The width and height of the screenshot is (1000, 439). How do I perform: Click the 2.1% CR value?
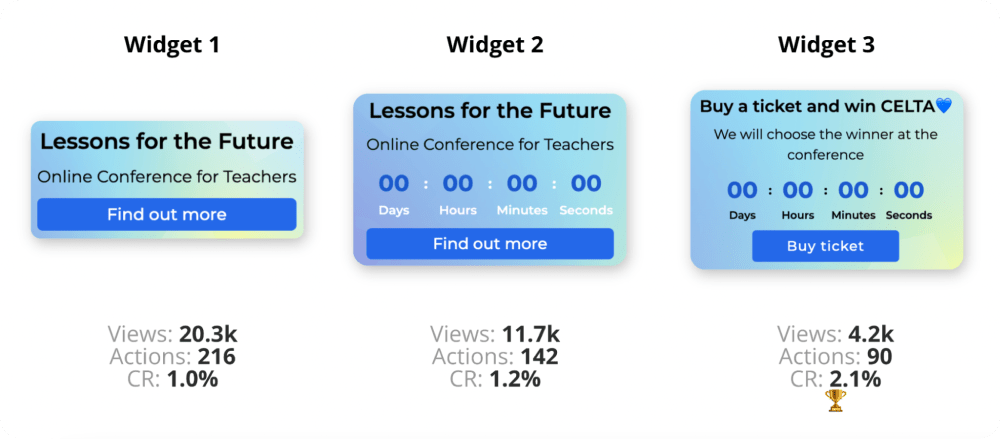pyautogui.click(x=855, y=379)
